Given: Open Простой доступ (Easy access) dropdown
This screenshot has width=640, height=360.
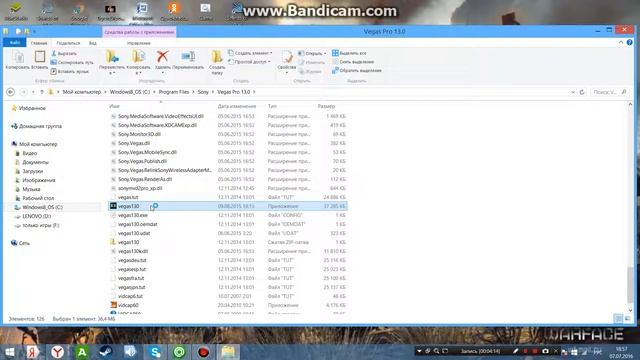Looking at the screenshot, I should click(x=249, y=62).
